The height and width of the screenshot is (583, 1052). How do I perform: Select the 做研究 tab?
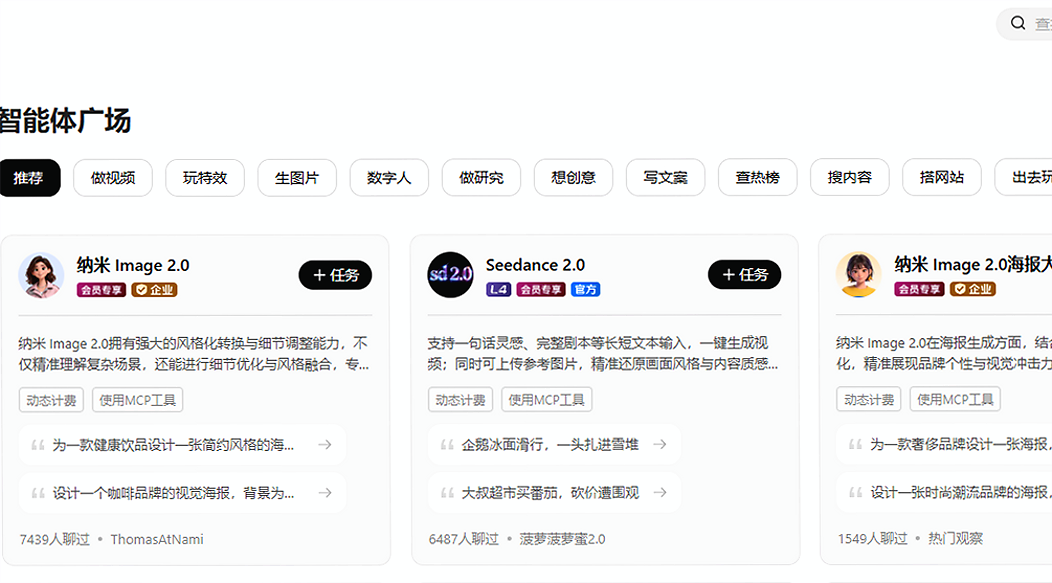coord(481,178)
